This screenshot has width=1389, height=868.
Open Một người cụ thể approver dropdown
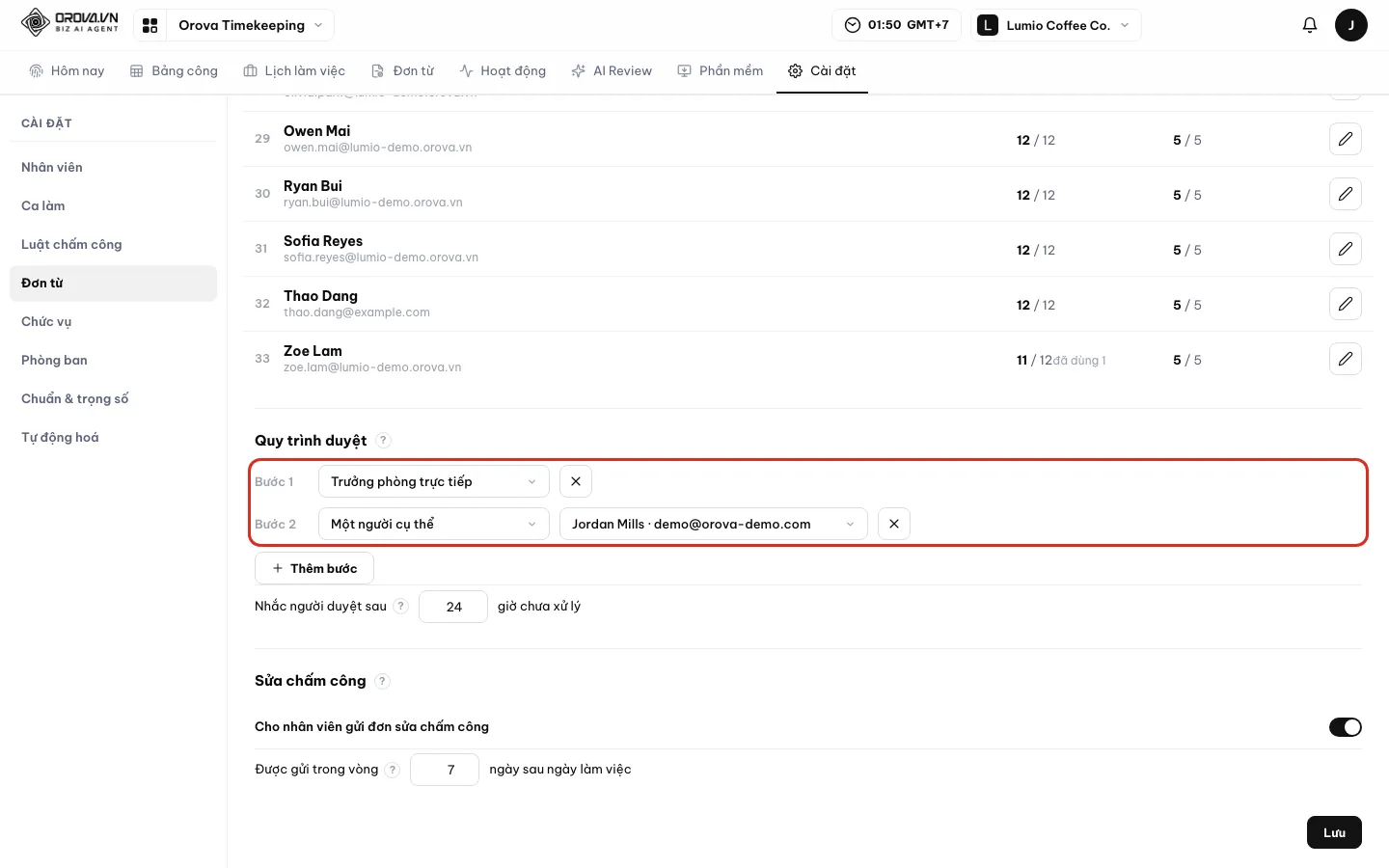tap(433, 524)
